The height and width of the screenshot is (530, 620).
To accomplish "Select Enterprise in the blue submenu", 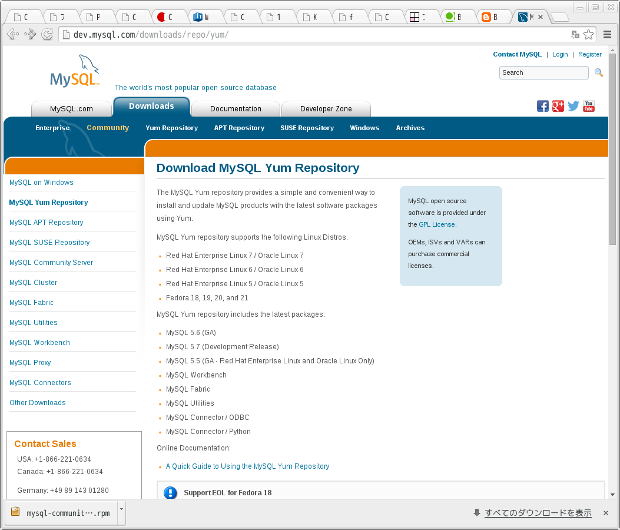I will pos(53,128).
